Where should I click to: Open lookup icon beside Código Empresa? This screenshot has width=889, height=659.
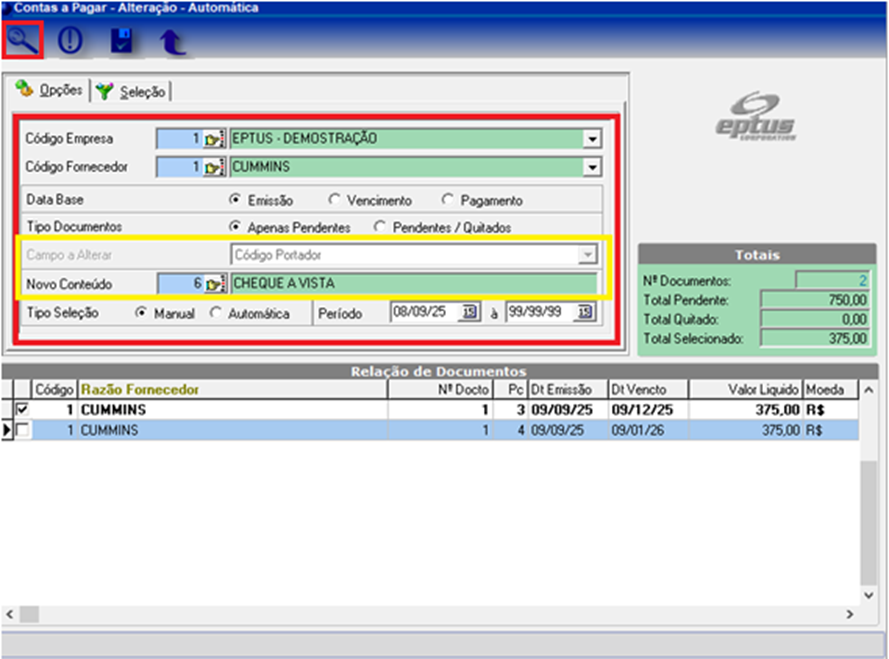tap(215, 139)
